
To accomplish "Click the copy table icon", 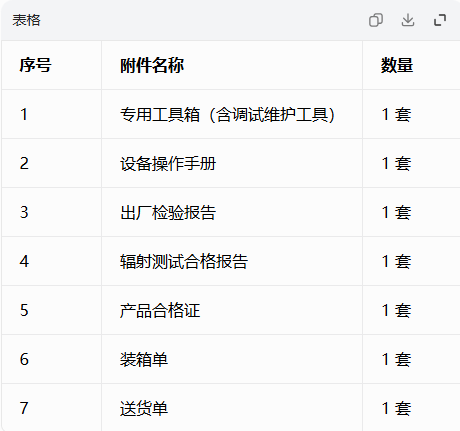I will pos(376,20).
